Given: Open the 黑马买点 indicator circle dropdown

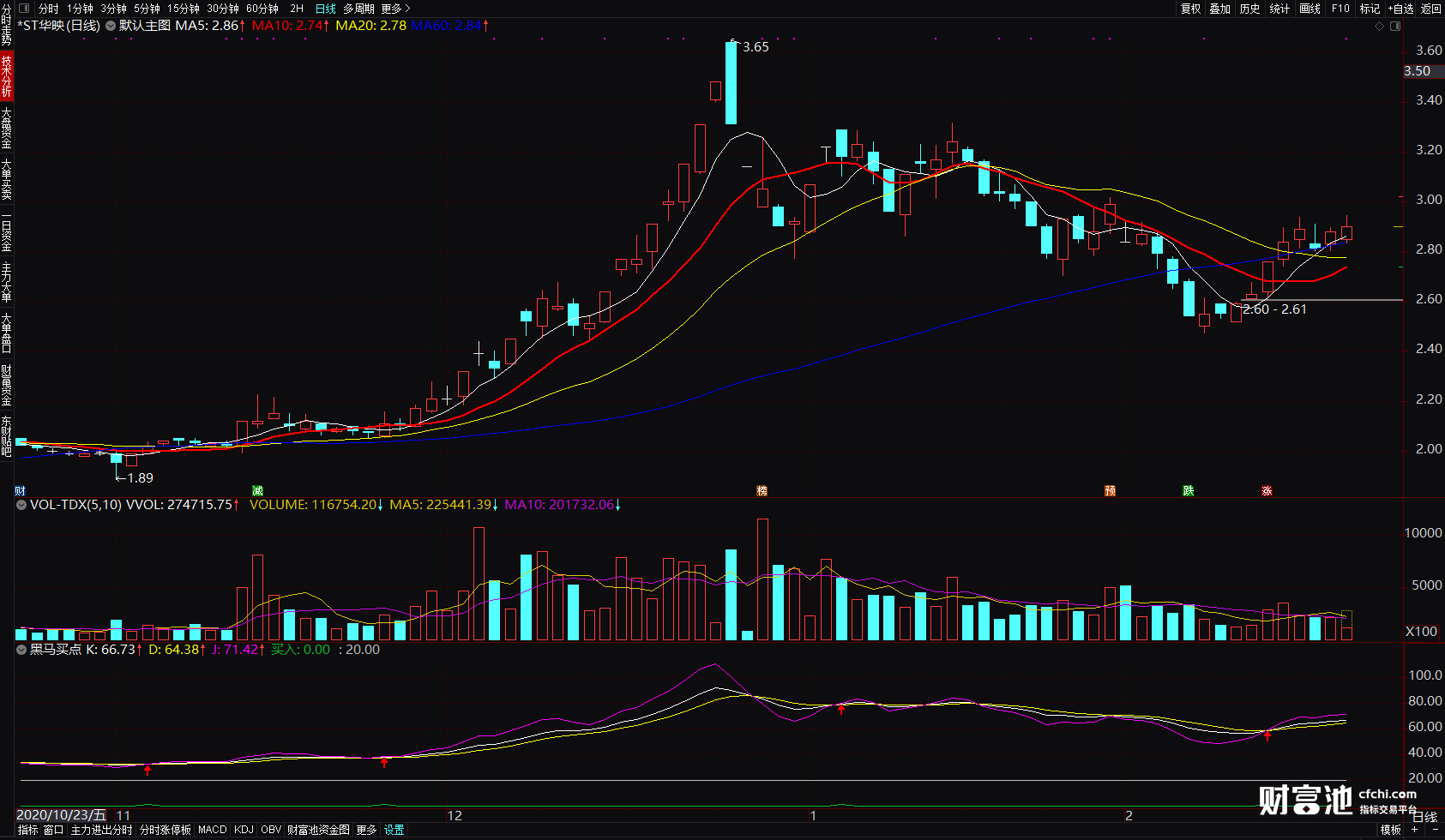Looking at the screenshot, I should tap(21, 650).
